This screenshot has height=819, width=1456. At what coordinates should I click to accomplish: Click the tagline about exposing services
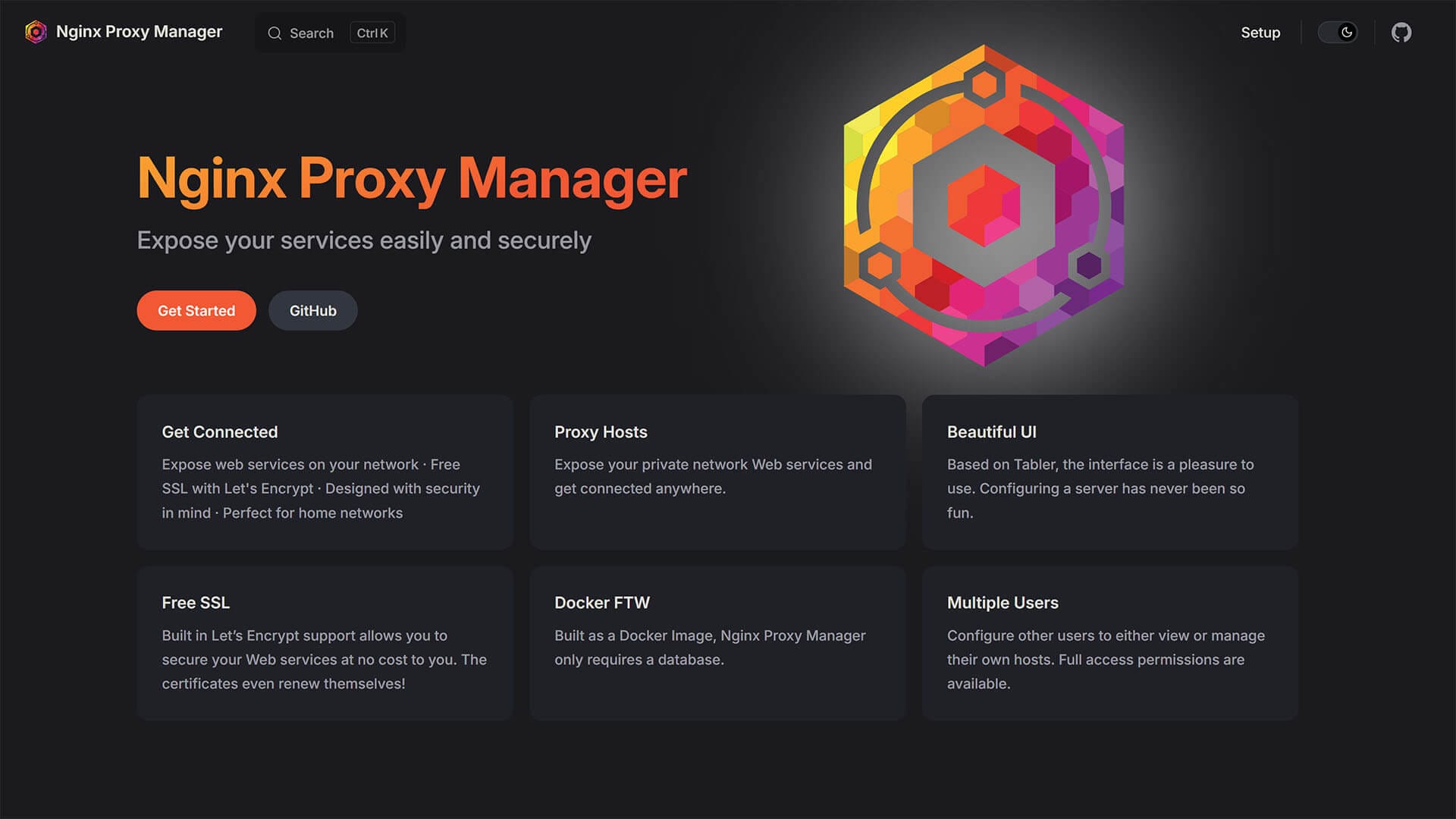click(x=364, y=240)
